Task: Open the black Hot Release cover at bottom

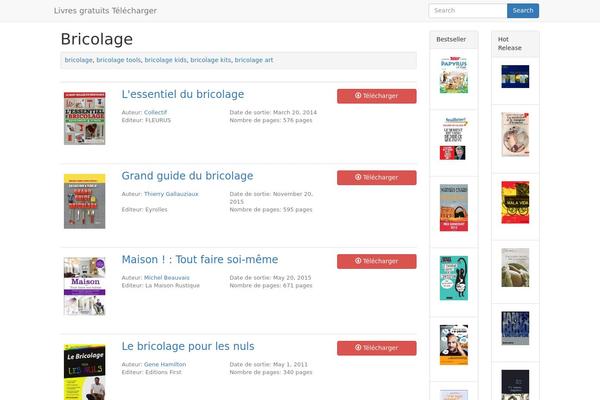Action: pyautogui.click(x=515, y=385)
